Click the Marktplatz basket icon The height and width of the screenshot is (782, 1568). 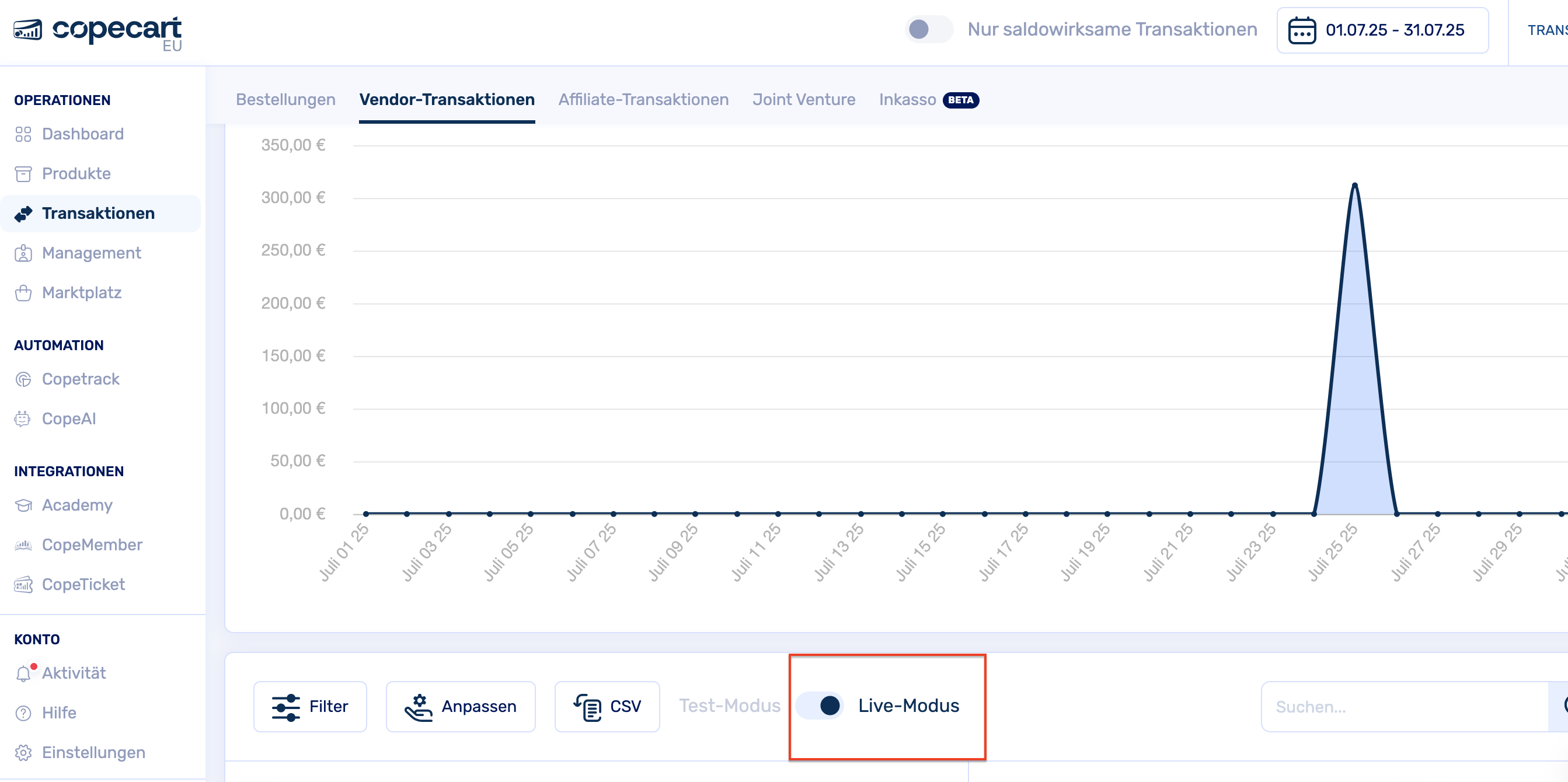tap(23, 293)
